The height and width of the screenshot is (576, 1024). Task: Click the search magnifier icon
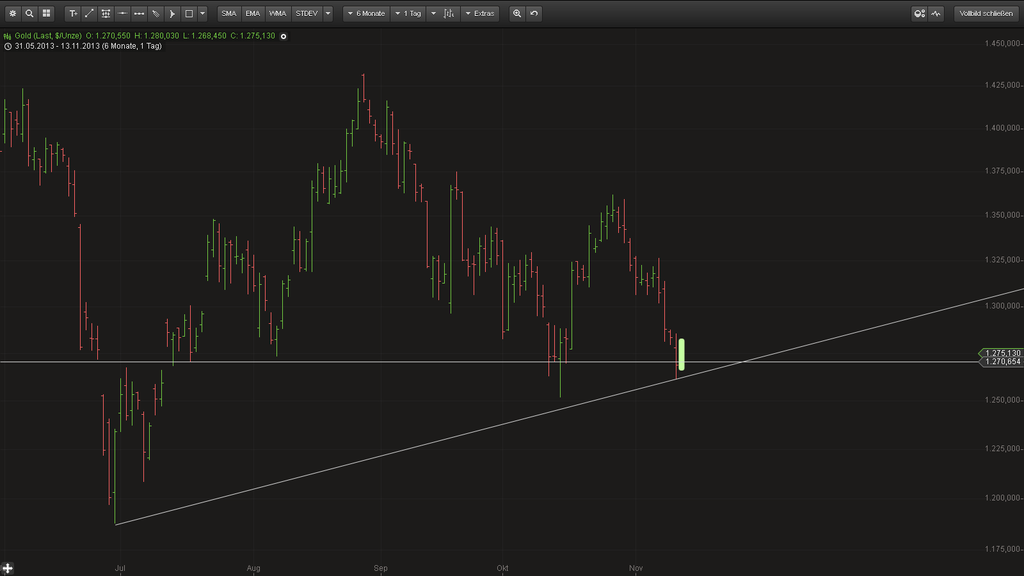click(x=29, y=13)
